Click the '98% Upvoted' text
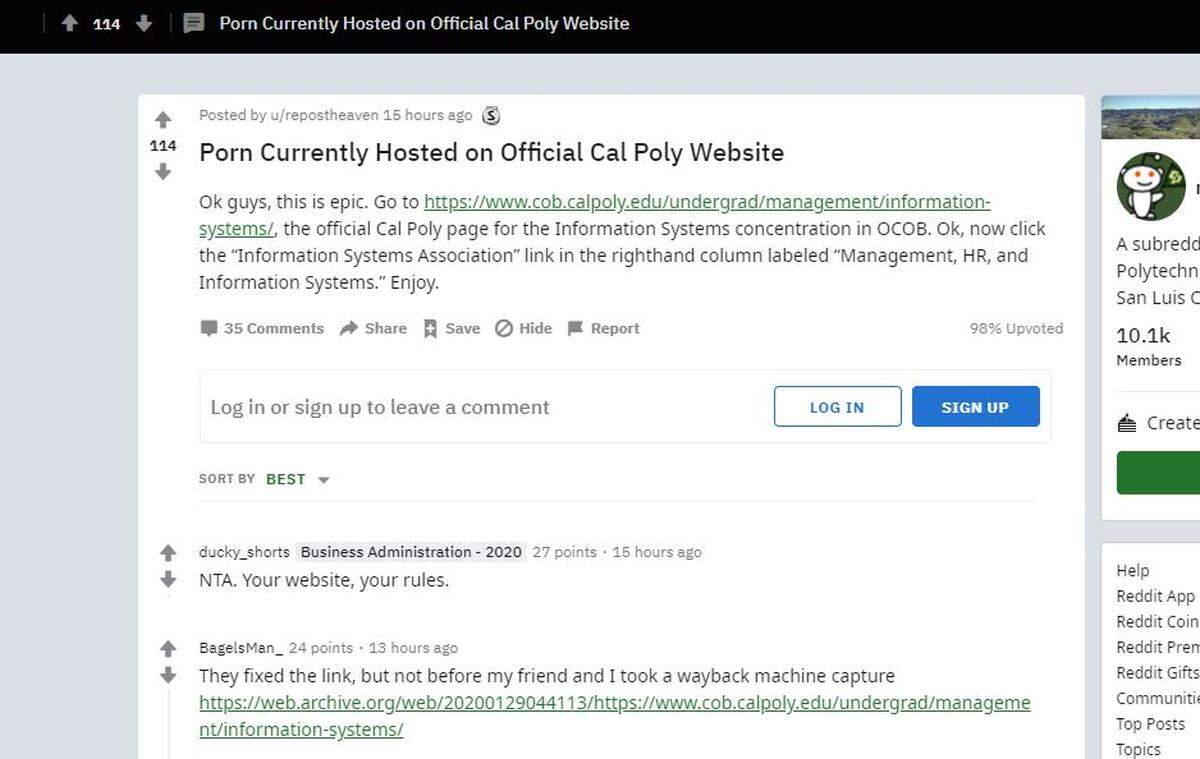Image resolution: width=1200 pixels, height=759 pixels. pos(1016,328)
